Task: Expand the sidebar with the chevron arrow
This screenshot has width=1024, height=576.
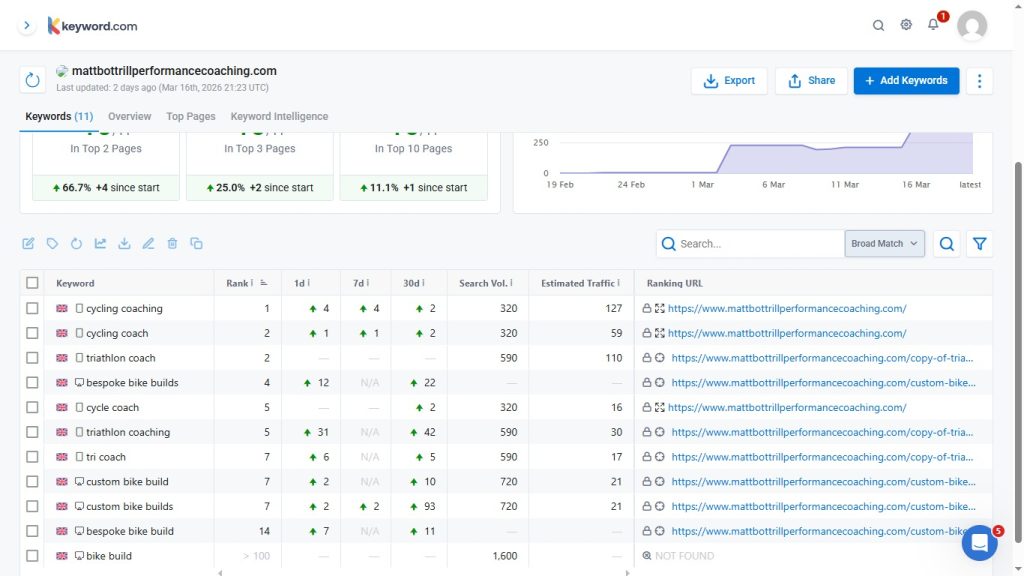Action: click(27, 25)
